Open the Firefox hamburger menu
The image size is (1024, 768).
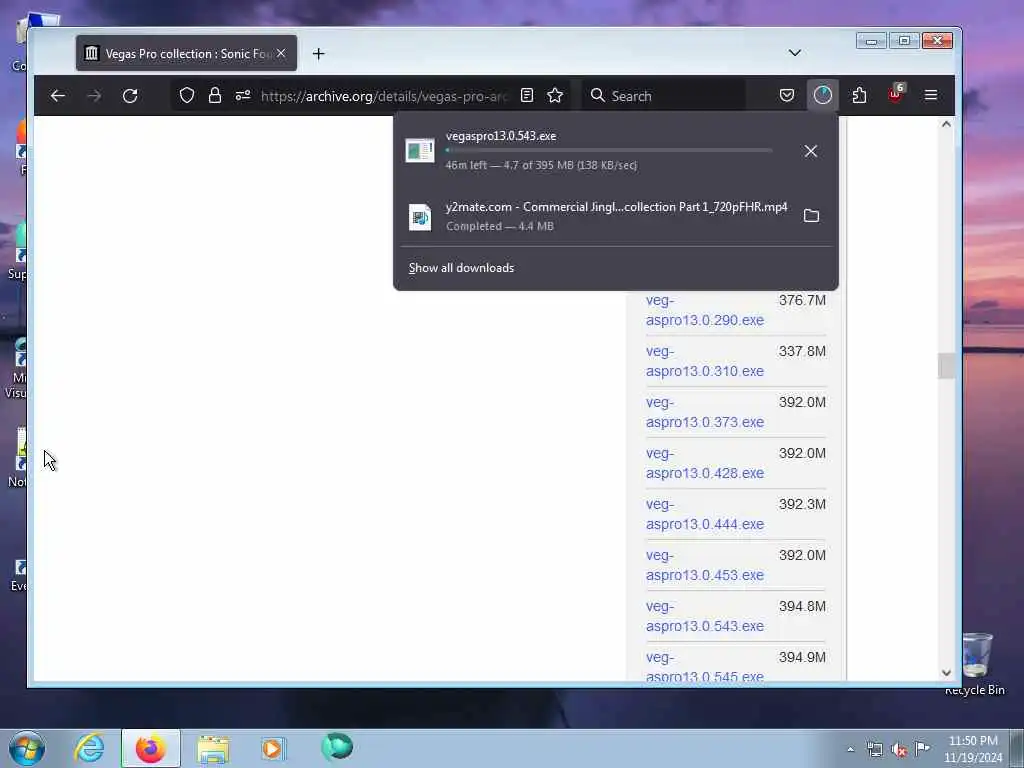pyautogui.click(x=931, y=96)
